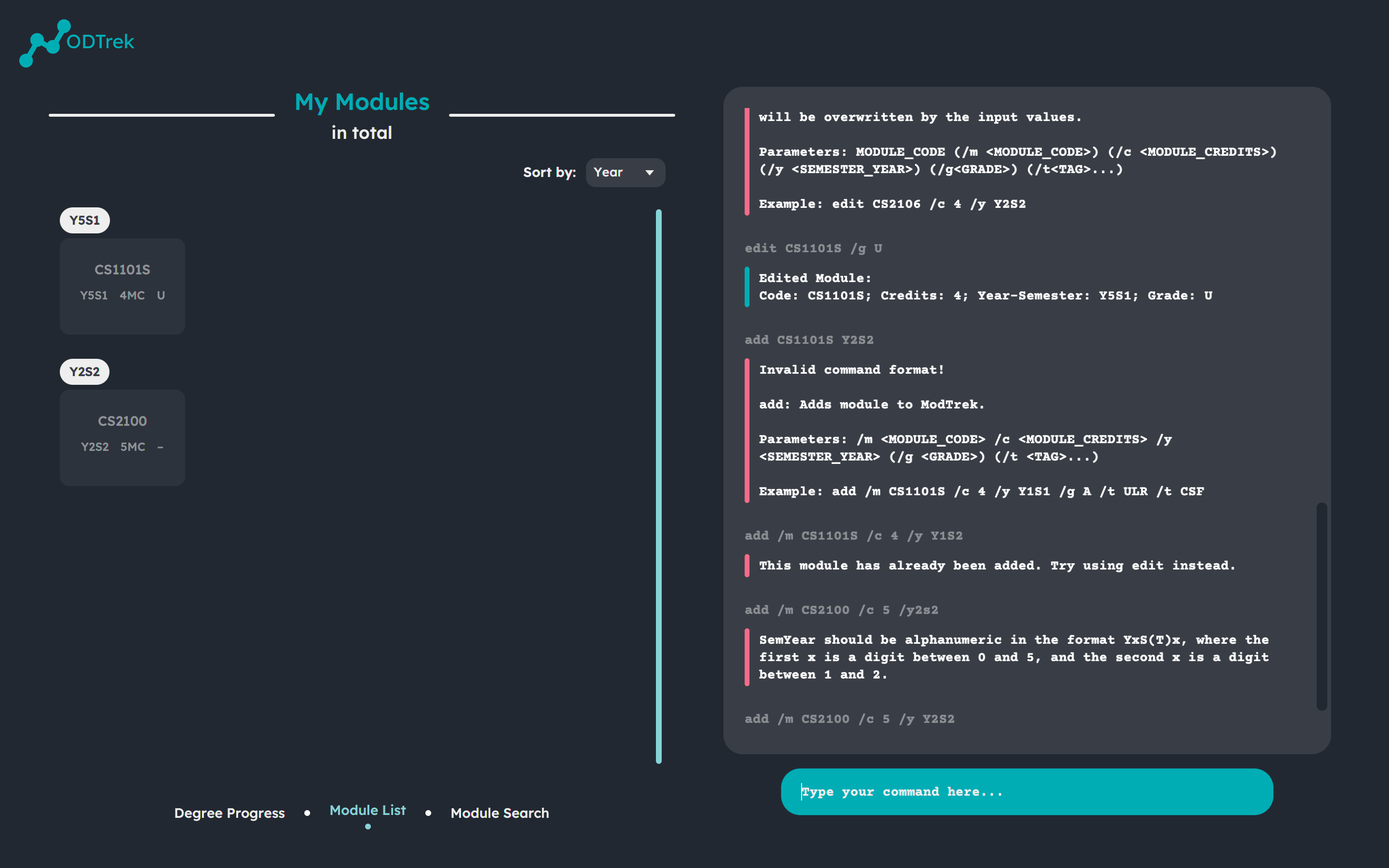The image size is (1389, 868).
Task: Click 'This module has already been added' message
Action: [x=997, y=566]
